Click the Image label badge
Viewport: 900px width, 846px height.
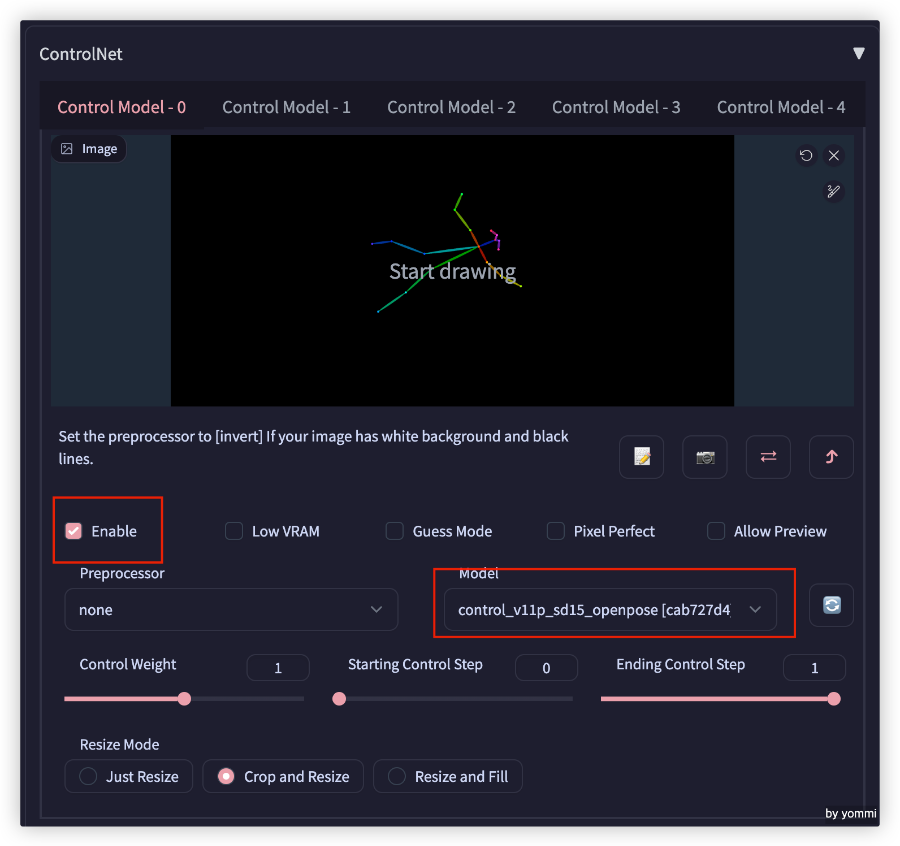(x=89, y=149)
